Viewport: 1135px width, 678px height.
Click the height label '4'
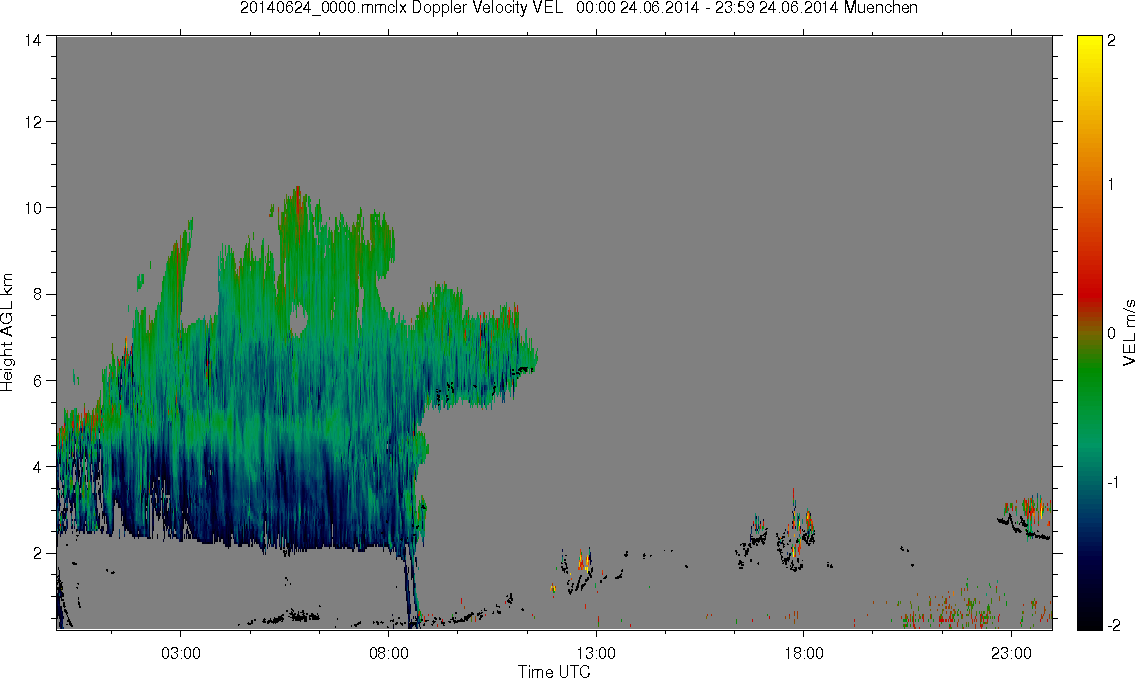click(x=38, y=467)
